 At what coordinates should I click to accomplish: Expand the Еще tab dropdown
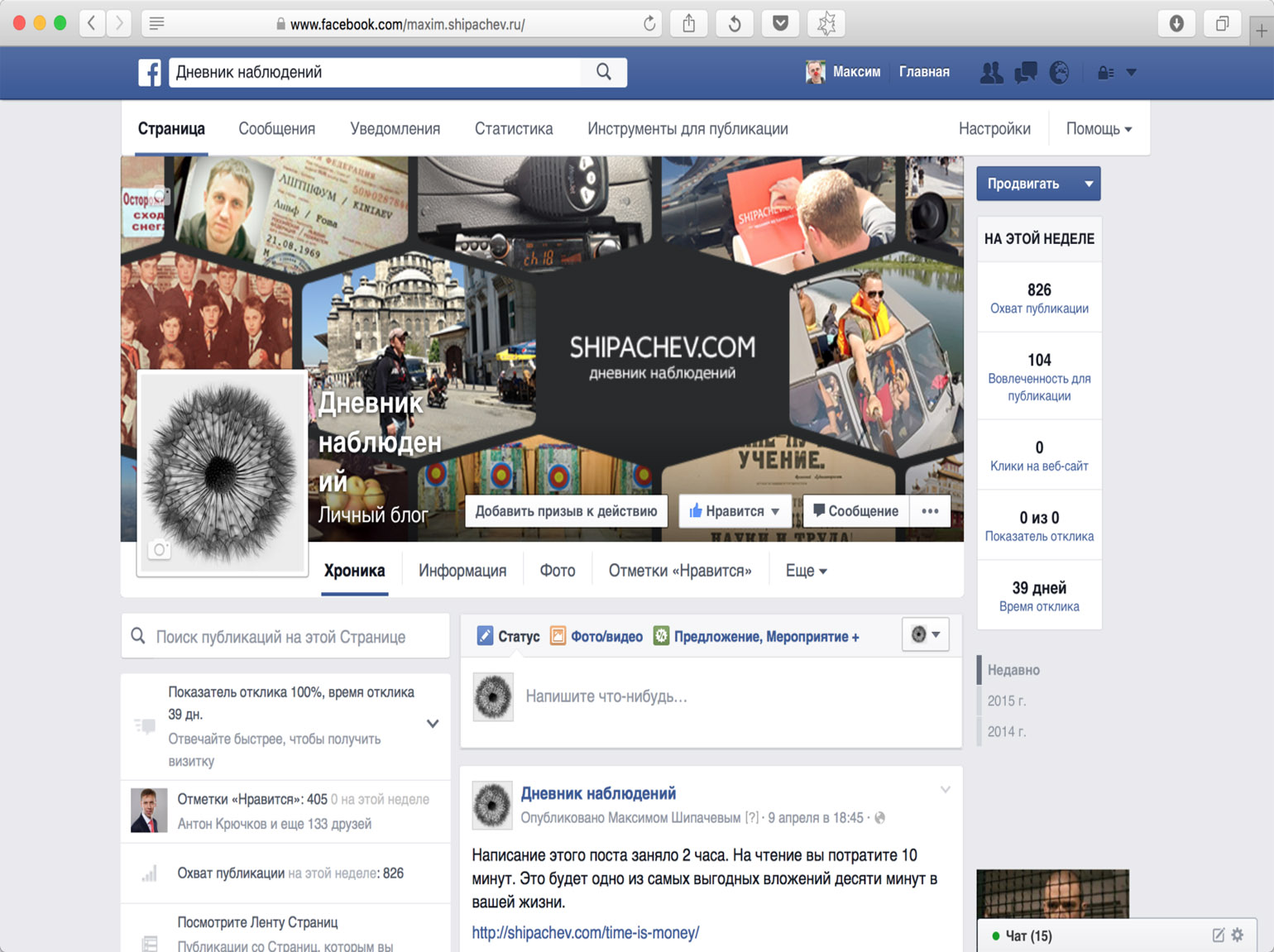pos(806,571)
